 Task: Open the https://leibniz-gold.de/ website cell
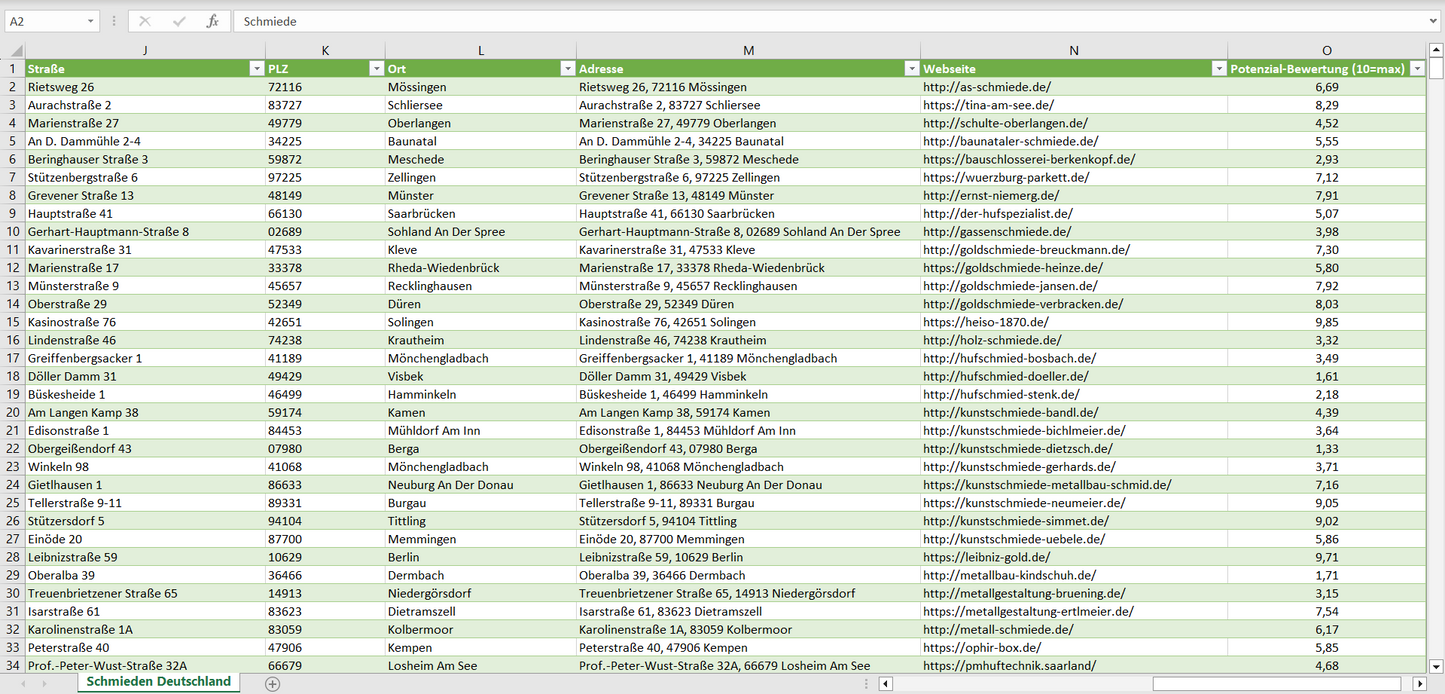986,557
